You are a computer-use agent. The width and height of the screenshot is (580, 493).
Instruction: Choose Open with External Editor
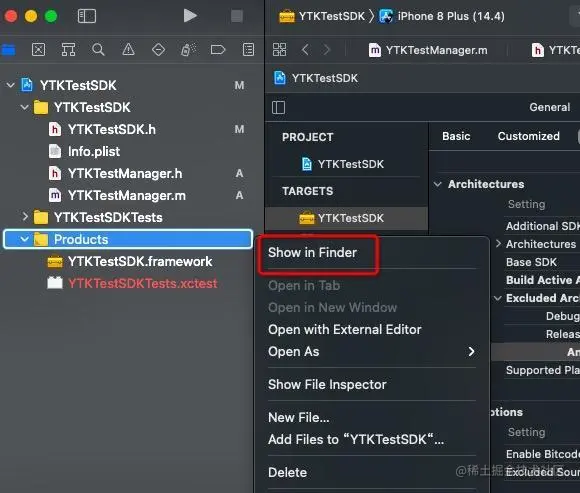tap(345, 330)
